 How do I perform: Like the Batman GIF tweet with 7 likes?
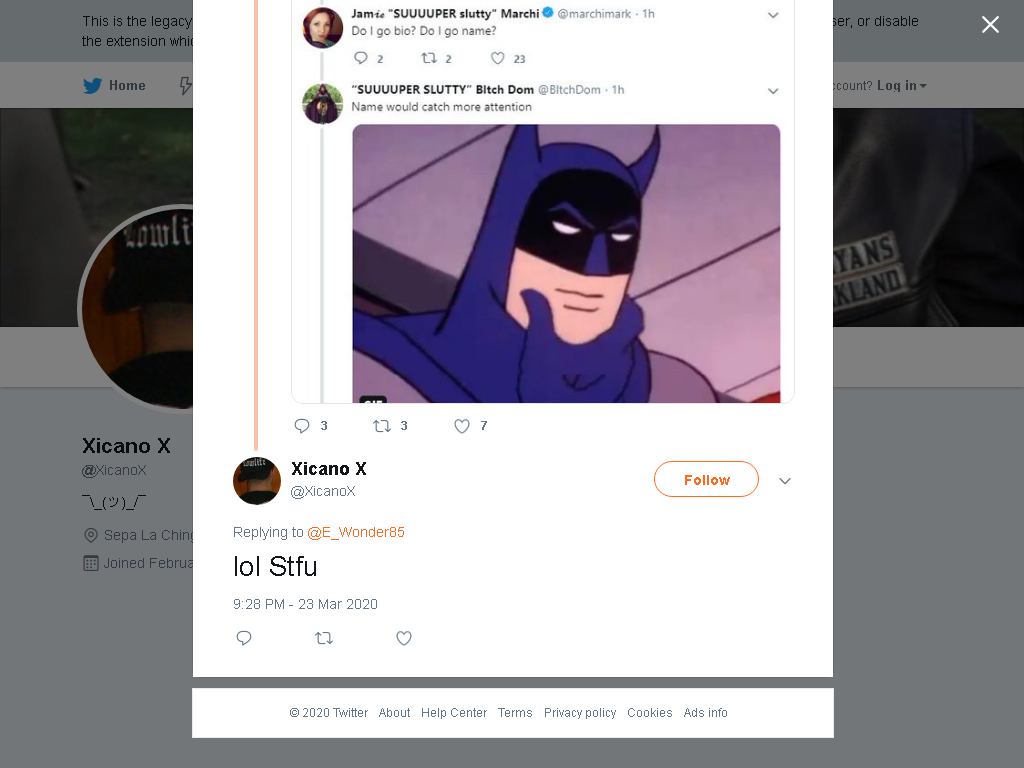click(462, 426)
